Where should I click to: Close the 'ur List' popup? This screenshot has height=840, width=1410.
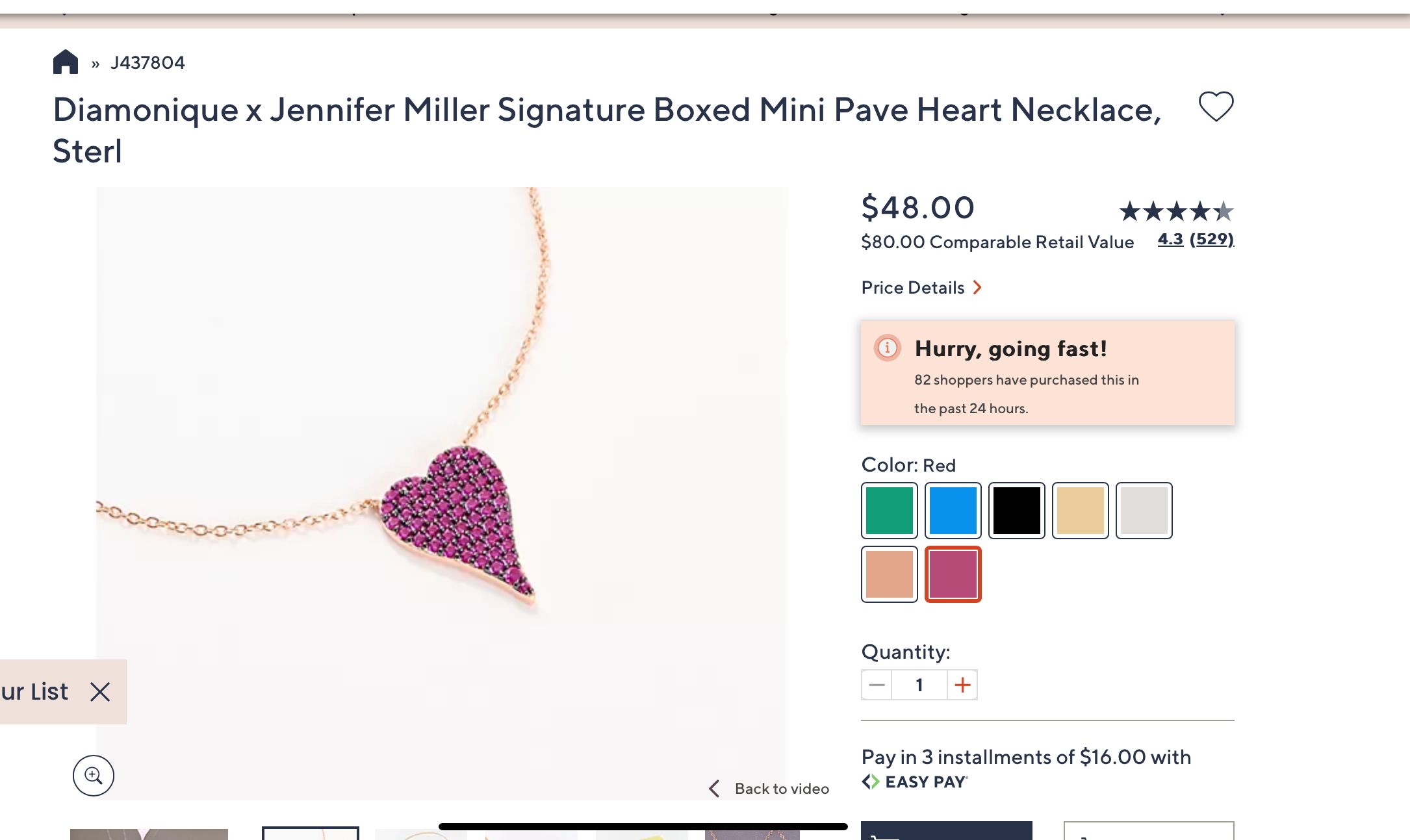(x=100, y=692)
